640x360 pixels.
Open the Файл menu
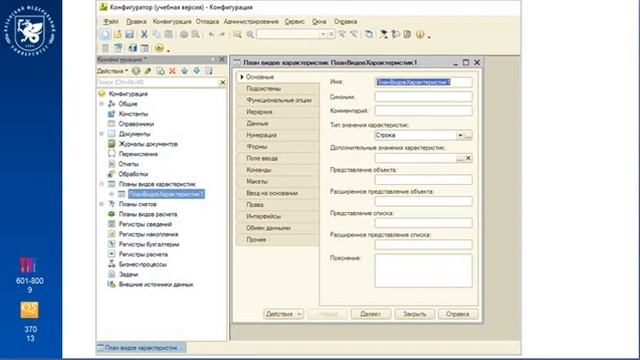[x=111, y=21]
